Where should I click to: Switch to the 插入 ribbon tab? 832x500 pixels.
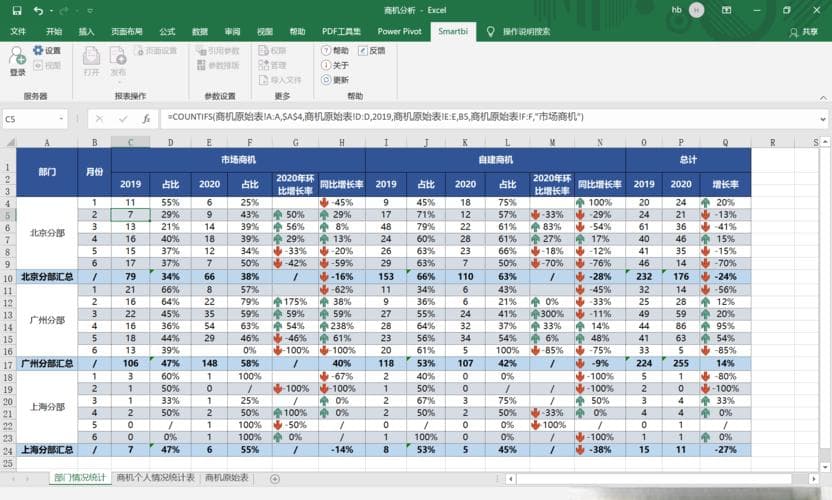pos(86,32)
